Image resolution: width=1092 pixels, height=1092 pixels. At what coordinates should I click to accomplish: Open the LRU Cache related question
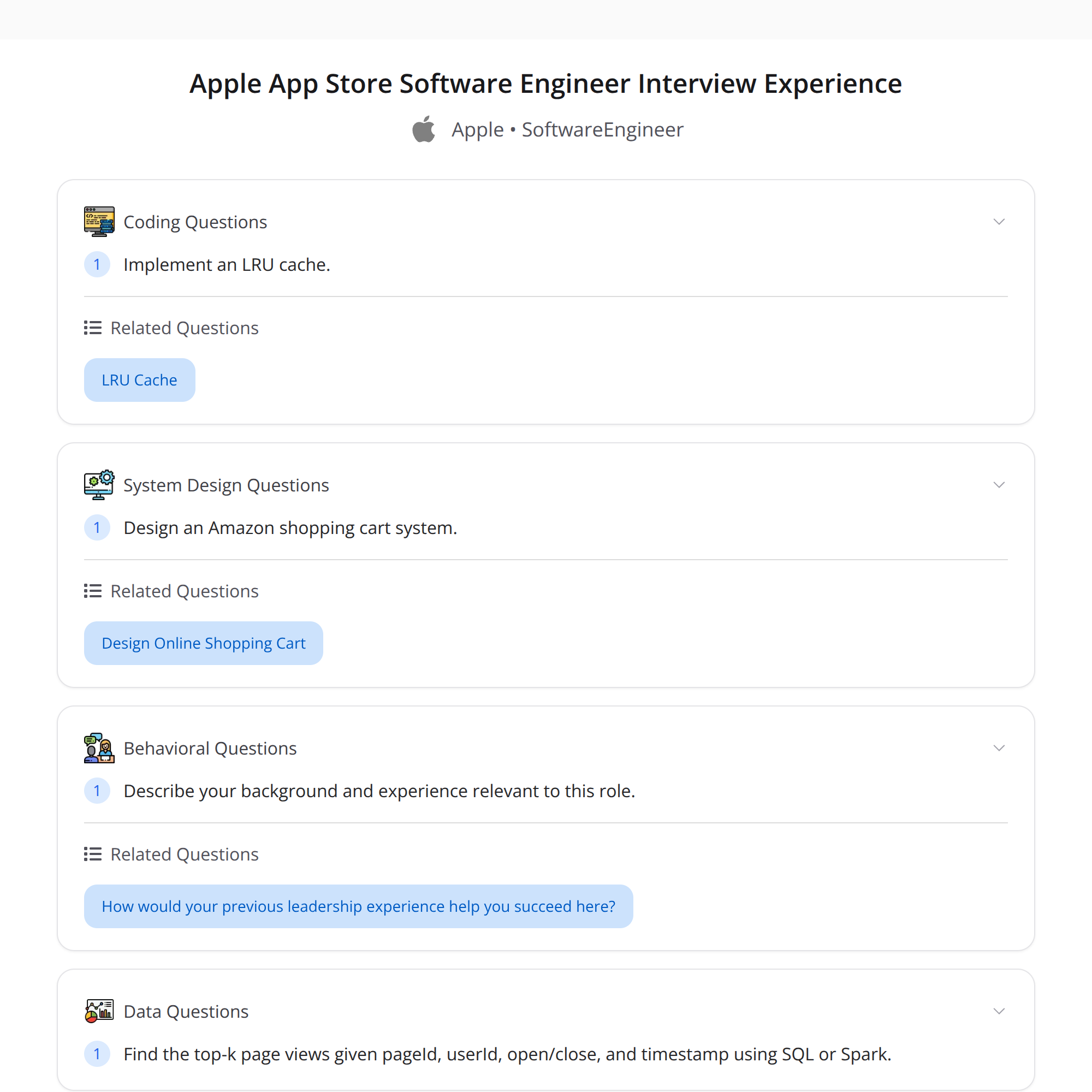coord(140,380)
